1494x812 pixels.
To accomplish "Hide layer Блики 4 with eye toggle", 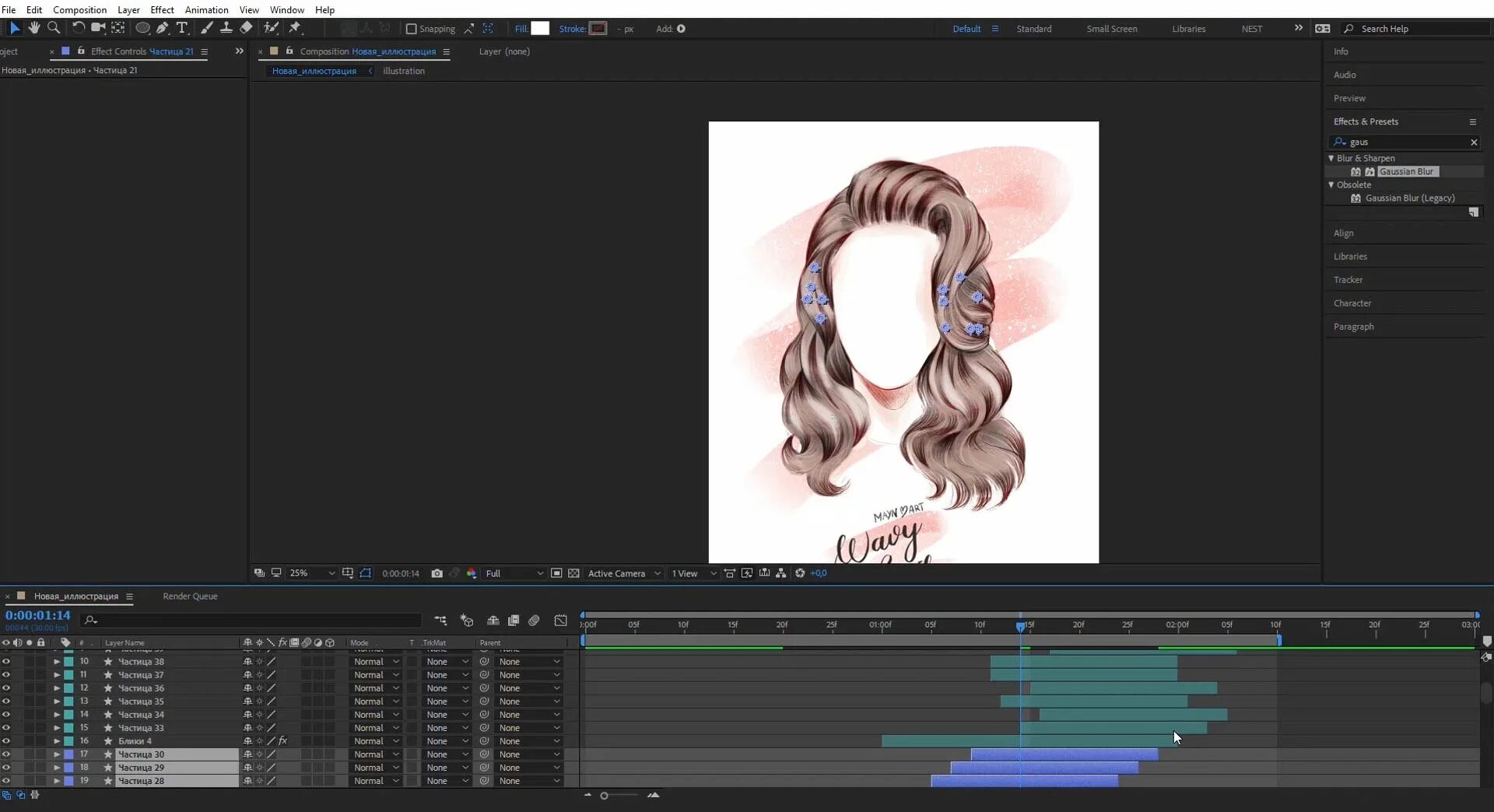I will tap(6, 741).
